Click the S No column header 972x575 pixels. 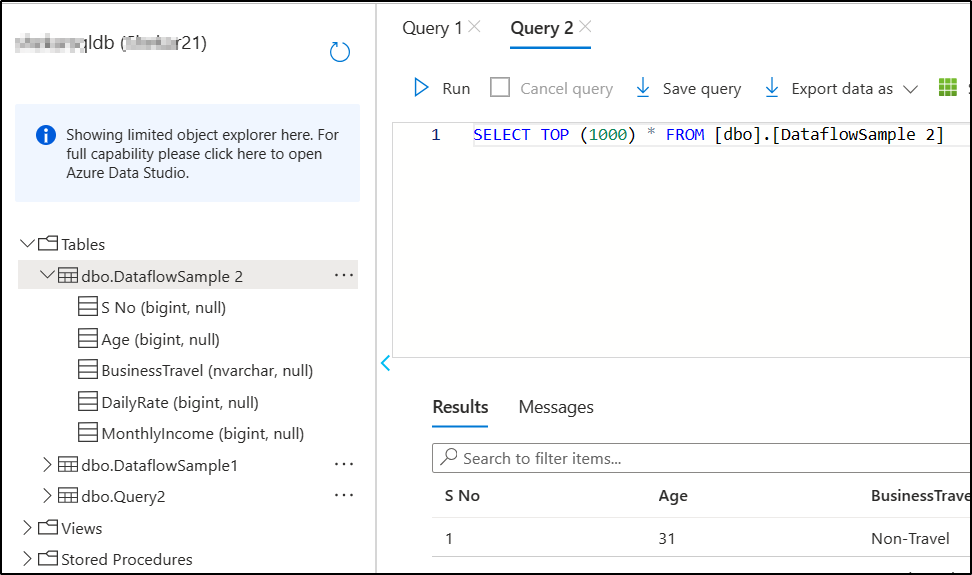tap(462, 496)
